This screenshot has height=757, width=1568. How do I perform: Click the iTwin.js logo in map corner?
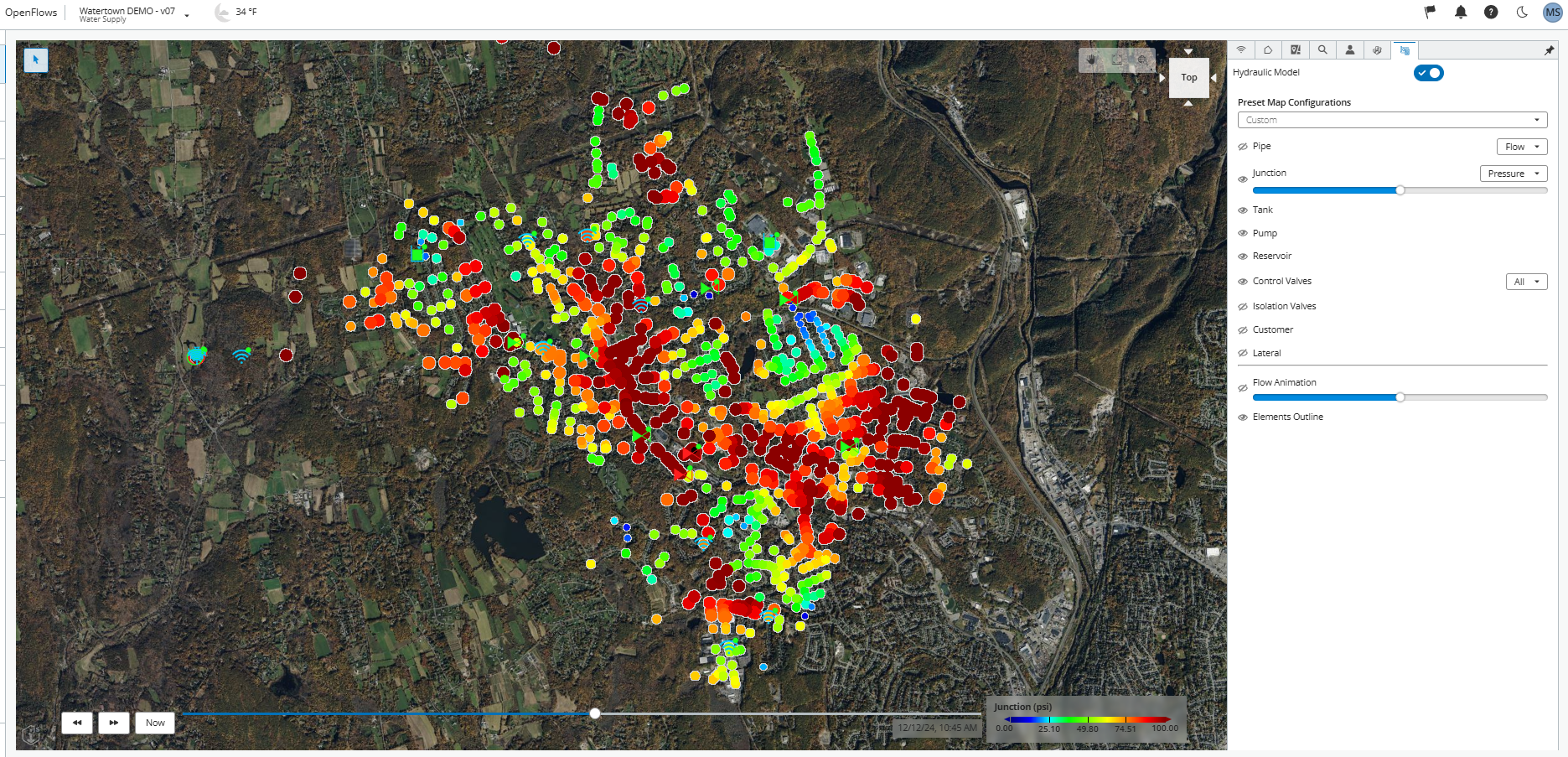point(31,734)
